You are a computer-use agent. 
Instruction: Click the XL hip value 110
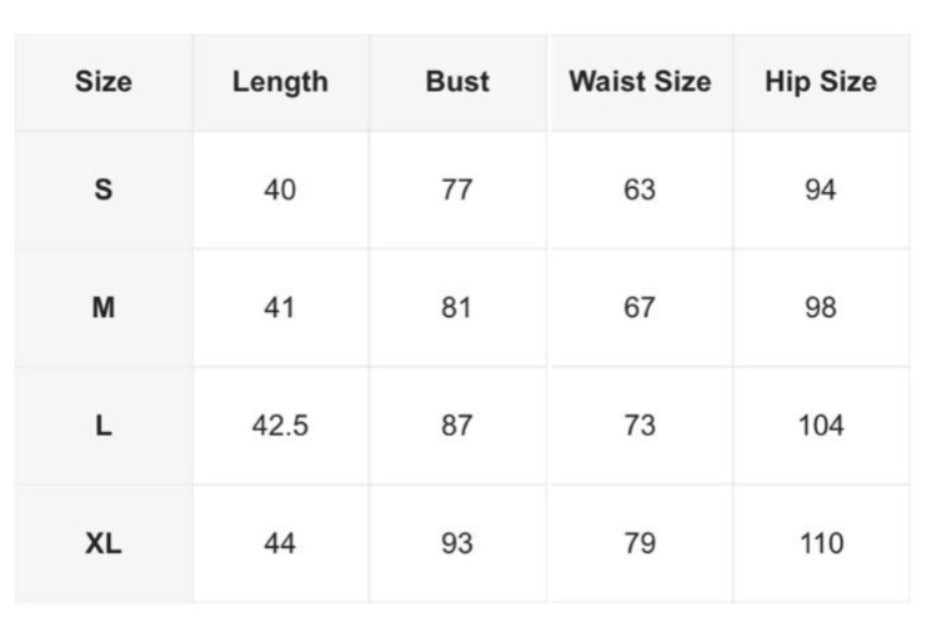point(821,544)
